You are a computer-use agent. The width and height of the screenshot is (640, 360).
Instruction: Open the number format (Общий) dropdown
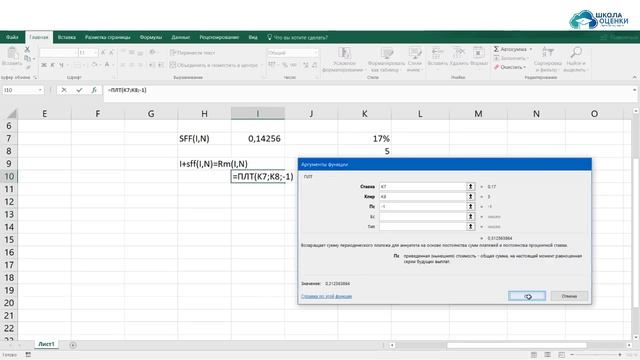pos(316,53)
